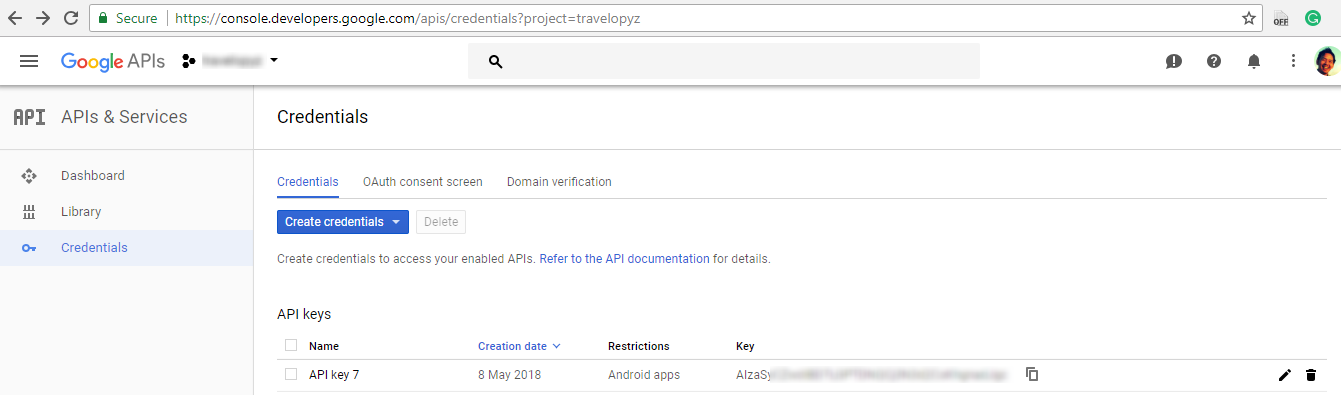The height and width of the screenshot is (395, 1341).
Task: Open the three-dot utilities menu
Action: coord(1293,61)
